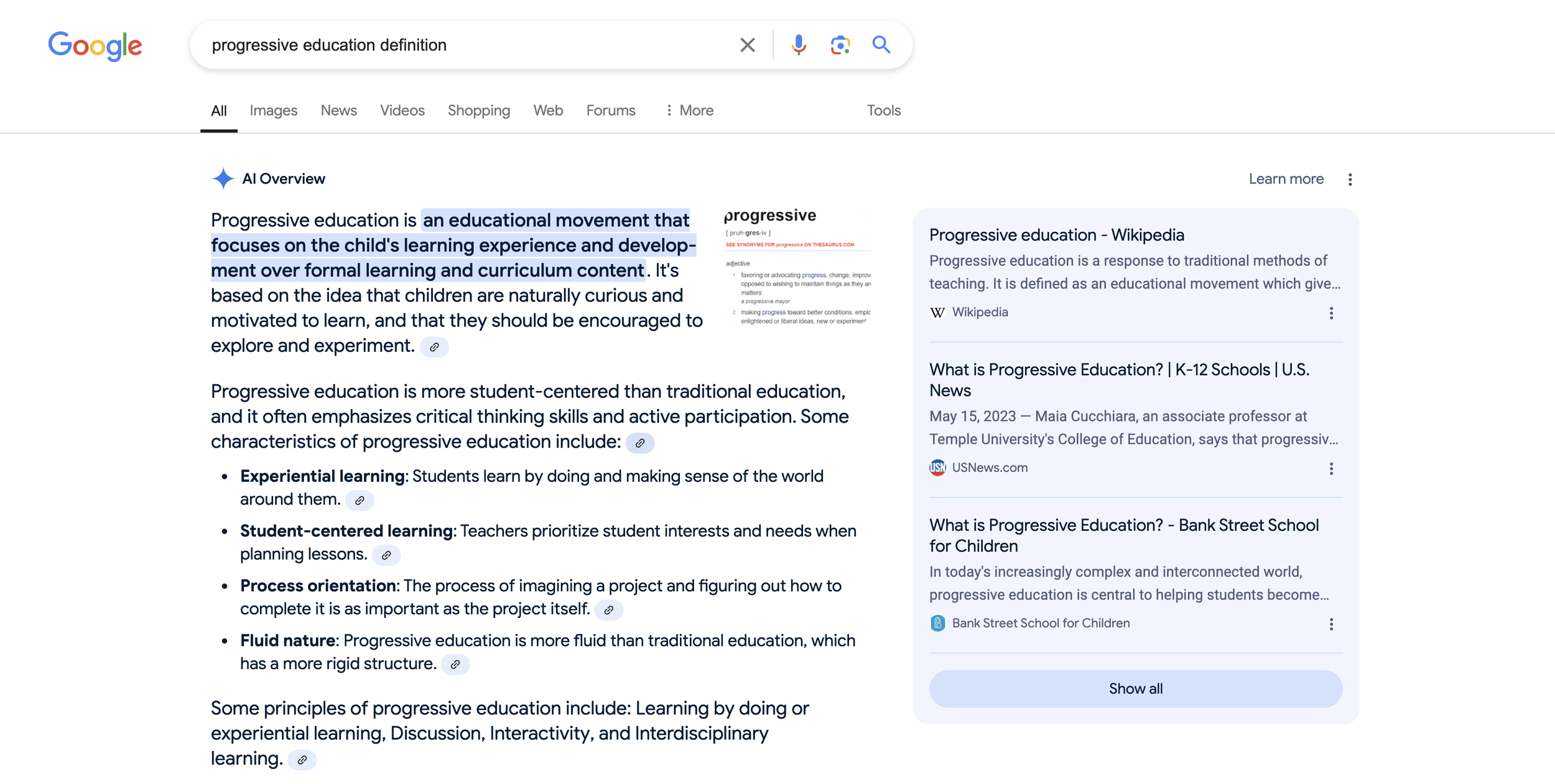This screenshot has width=1555, height=784.
Task: Open the source link icon after 'explore and experiment.'
Action: point(434,347)
